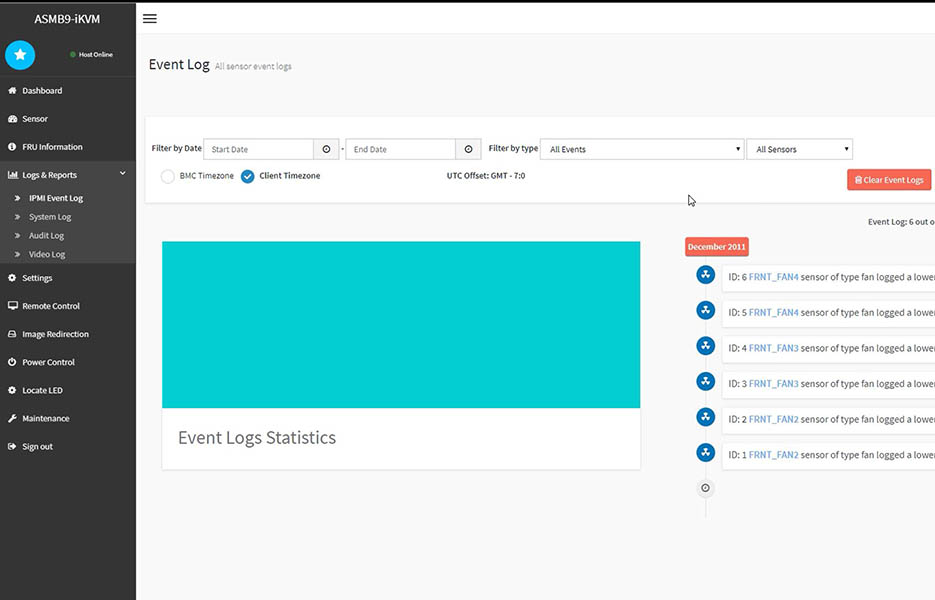Screen dimensions: 935x600
Task: Open FRNT_FAN3 link in event ID: 4
Action: [773, 348]
